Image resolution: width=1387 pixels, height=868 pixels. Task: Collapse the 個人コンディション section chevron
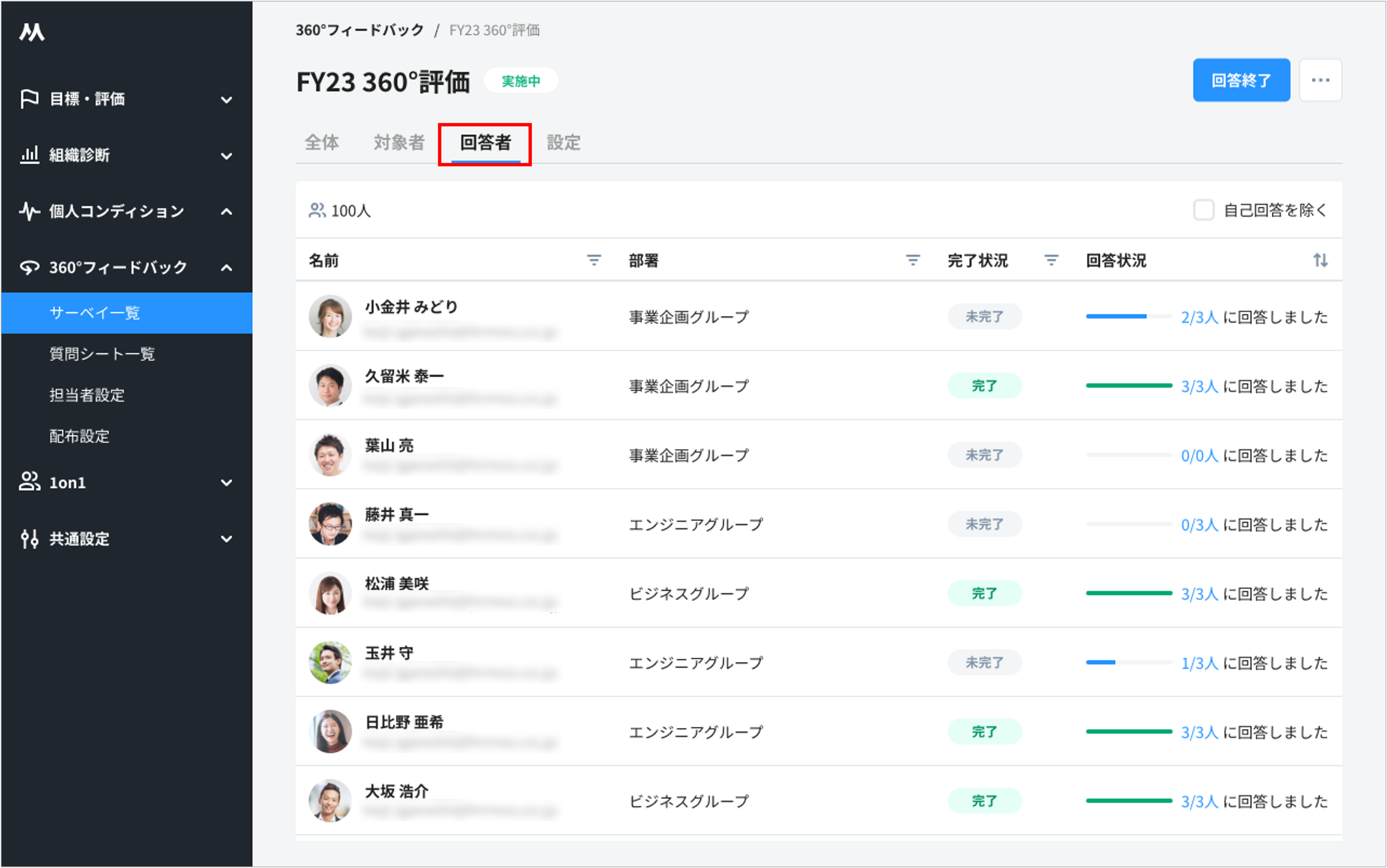click(x=227, y=212)
